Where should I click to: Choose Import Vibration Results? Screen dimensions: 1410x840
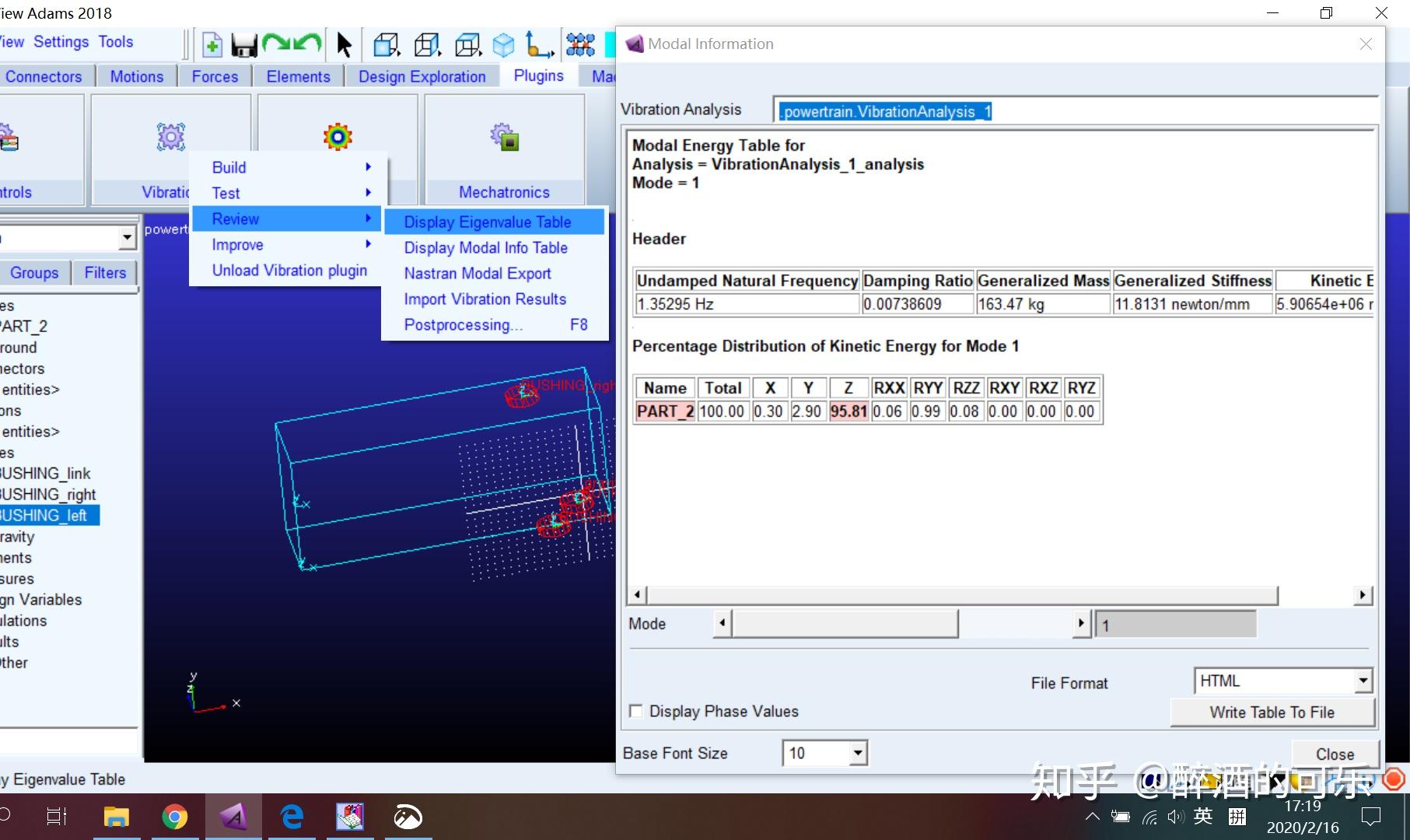(495, 299)
